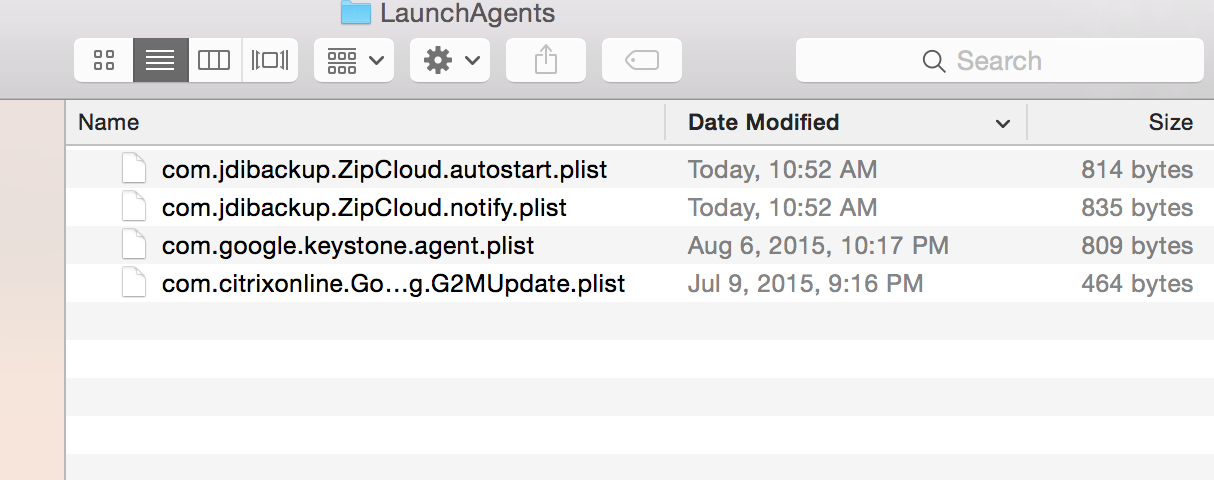This screenshot has width=1214, height=480.
Task: Switch to column view
Action: point(214,60)
